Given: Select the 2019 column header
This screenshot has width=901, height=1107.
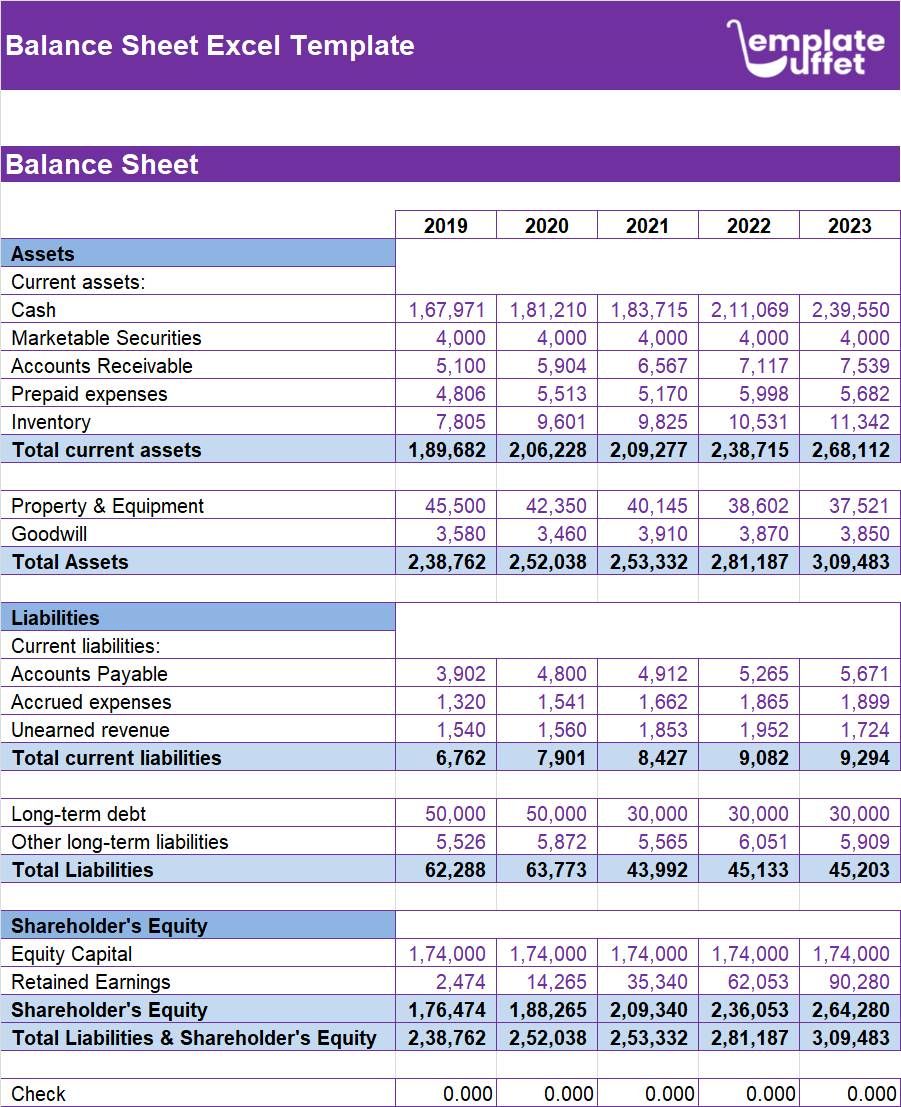Looking at the screenshot, I should 445,224.
